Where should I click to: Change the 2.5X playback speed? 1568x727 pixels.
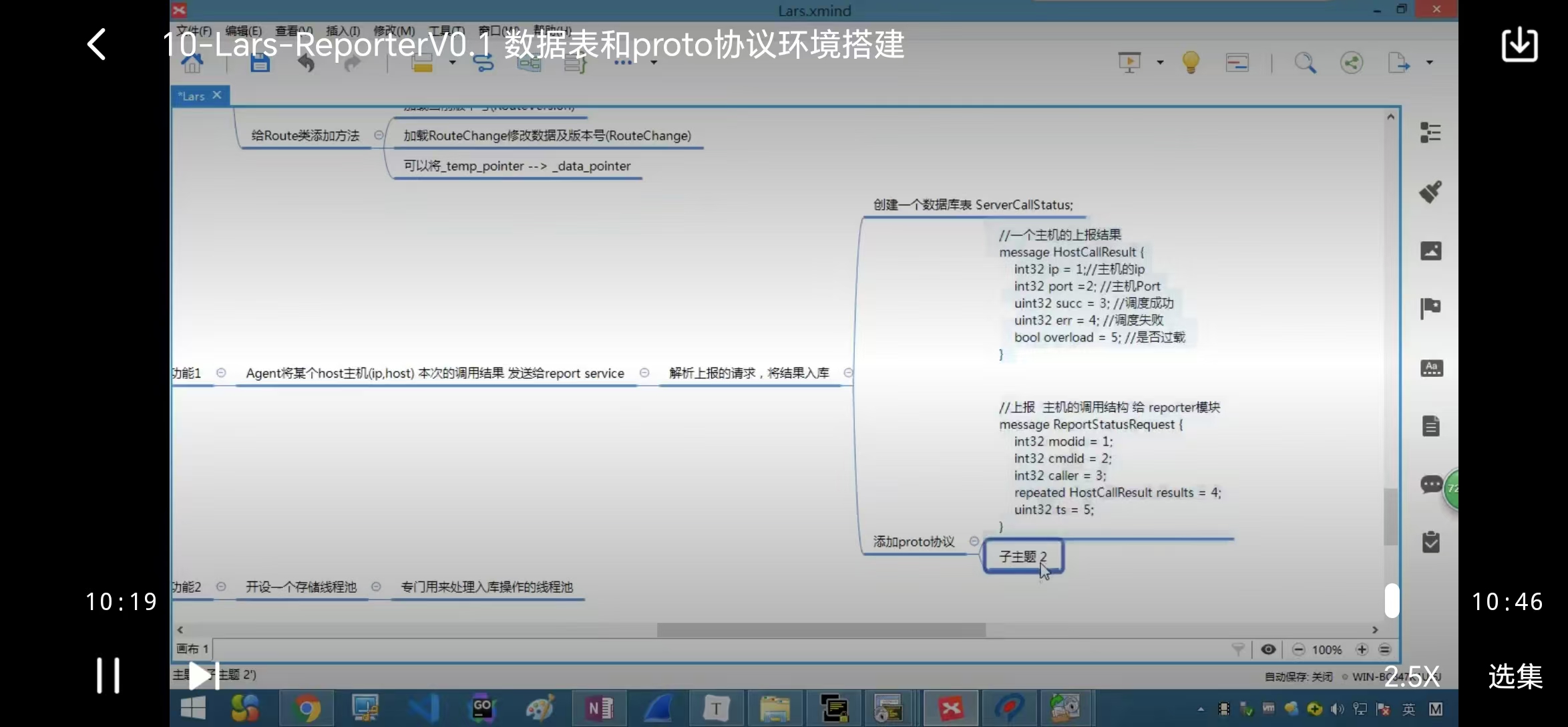click(x=1412, y=677)
